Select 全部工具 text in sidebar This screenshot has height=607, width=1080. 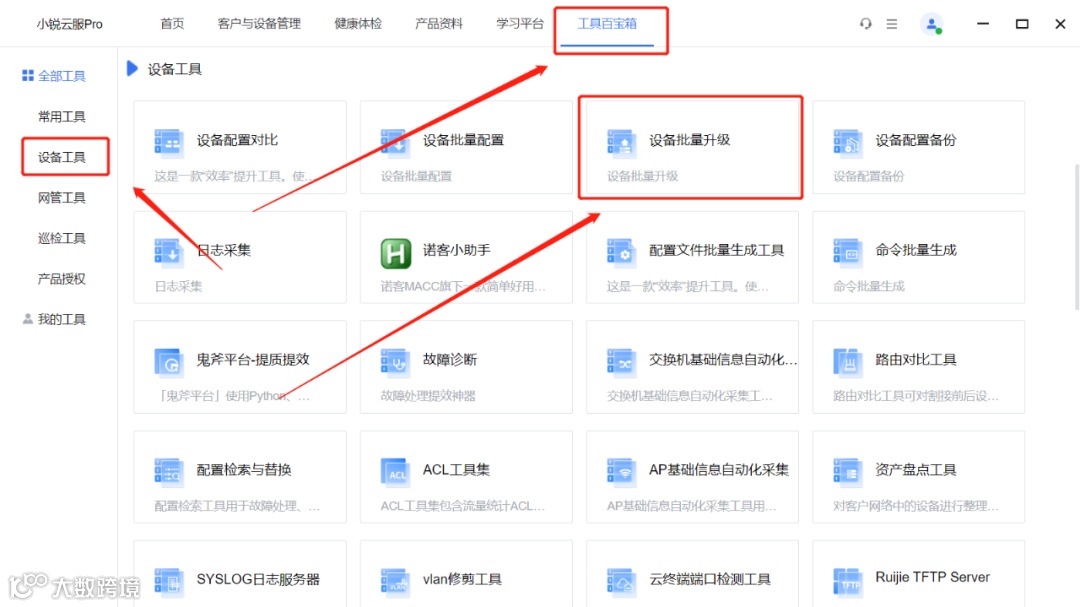(x=61, y=76)
